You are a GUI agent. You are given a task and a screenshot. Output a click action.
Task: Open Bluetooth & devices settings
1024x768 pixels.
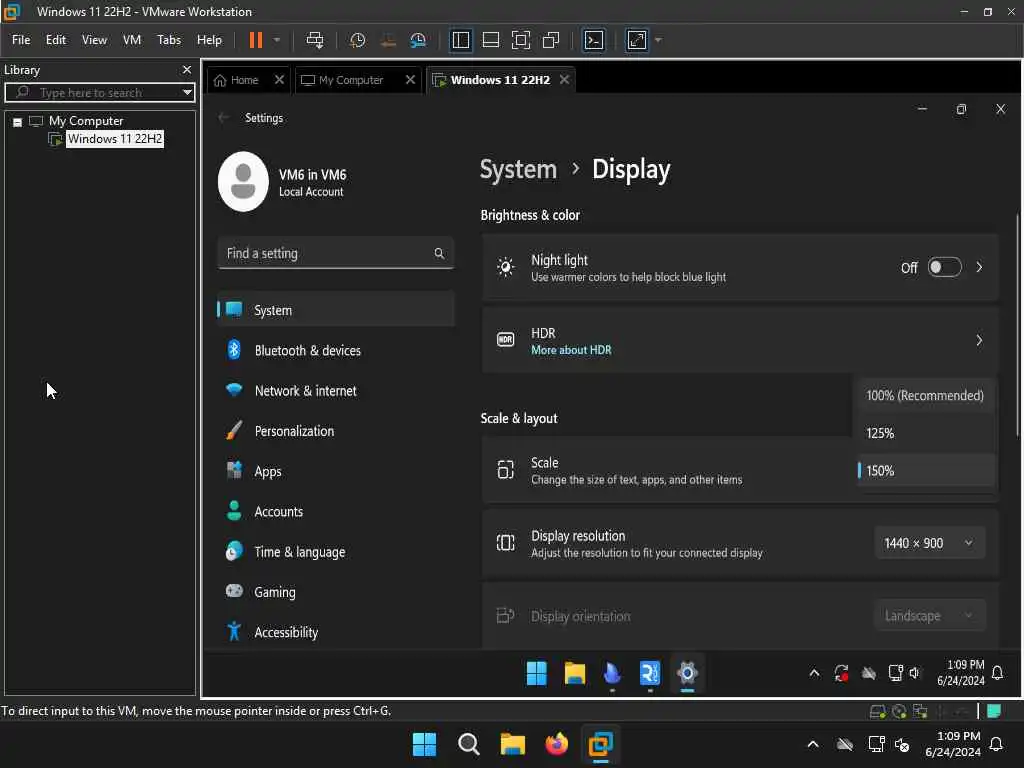(x=336, y=351)
